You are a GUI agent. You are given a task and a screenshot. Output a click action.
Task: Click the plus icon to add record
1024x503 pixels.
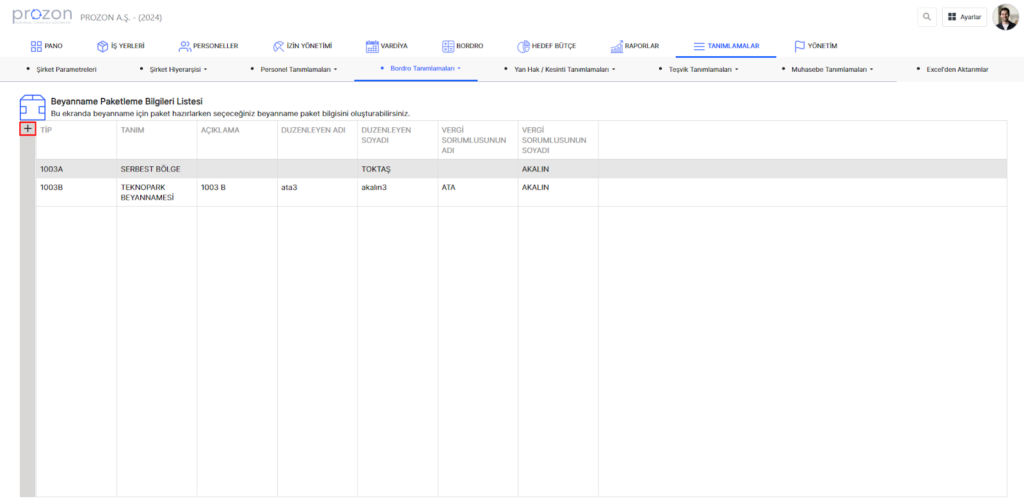click(x=28, y=129)
